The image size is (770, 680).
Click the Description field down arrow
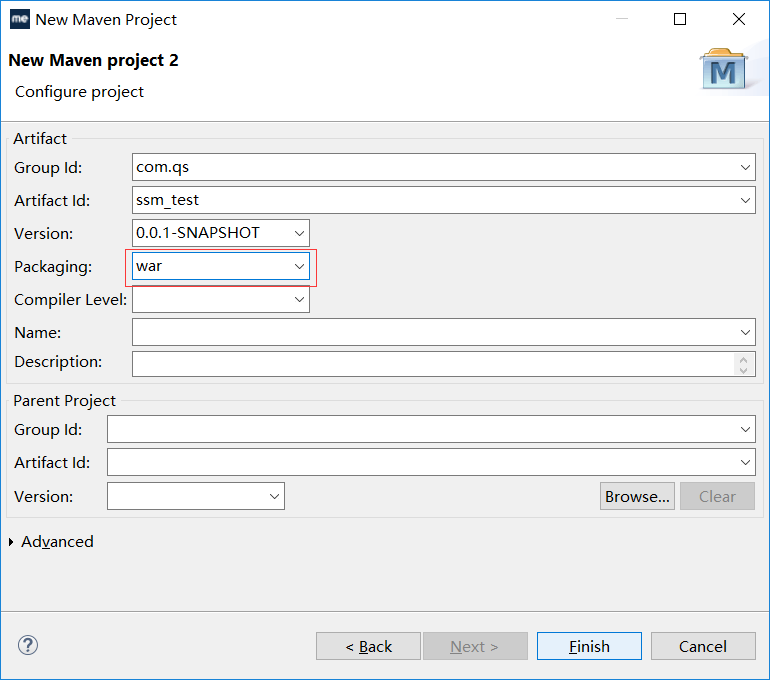point(743,370)
